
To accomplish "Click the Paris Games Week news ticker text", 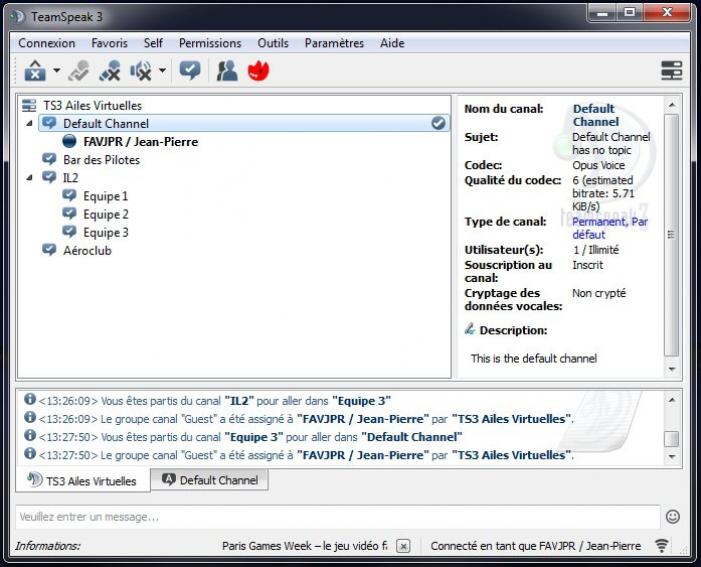I will [x=304, y=546].
